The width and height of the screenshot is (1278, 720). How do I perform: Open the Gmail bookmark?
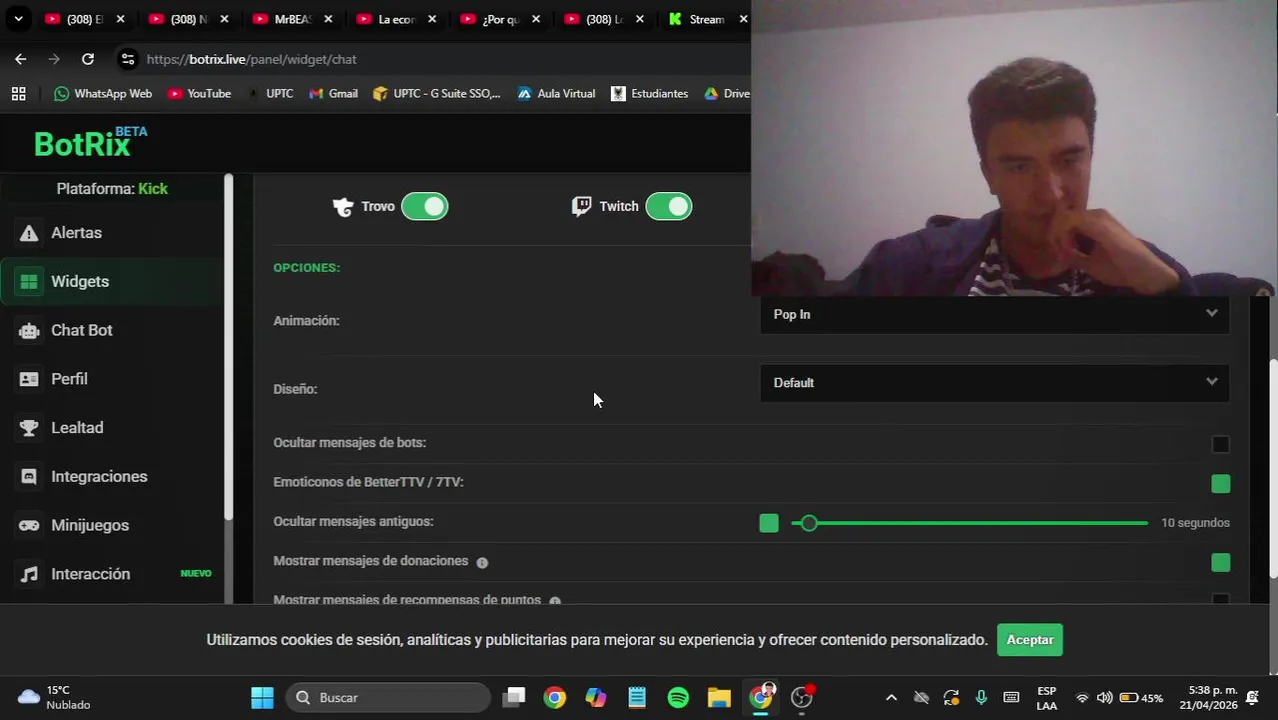[x=333, y=93]
